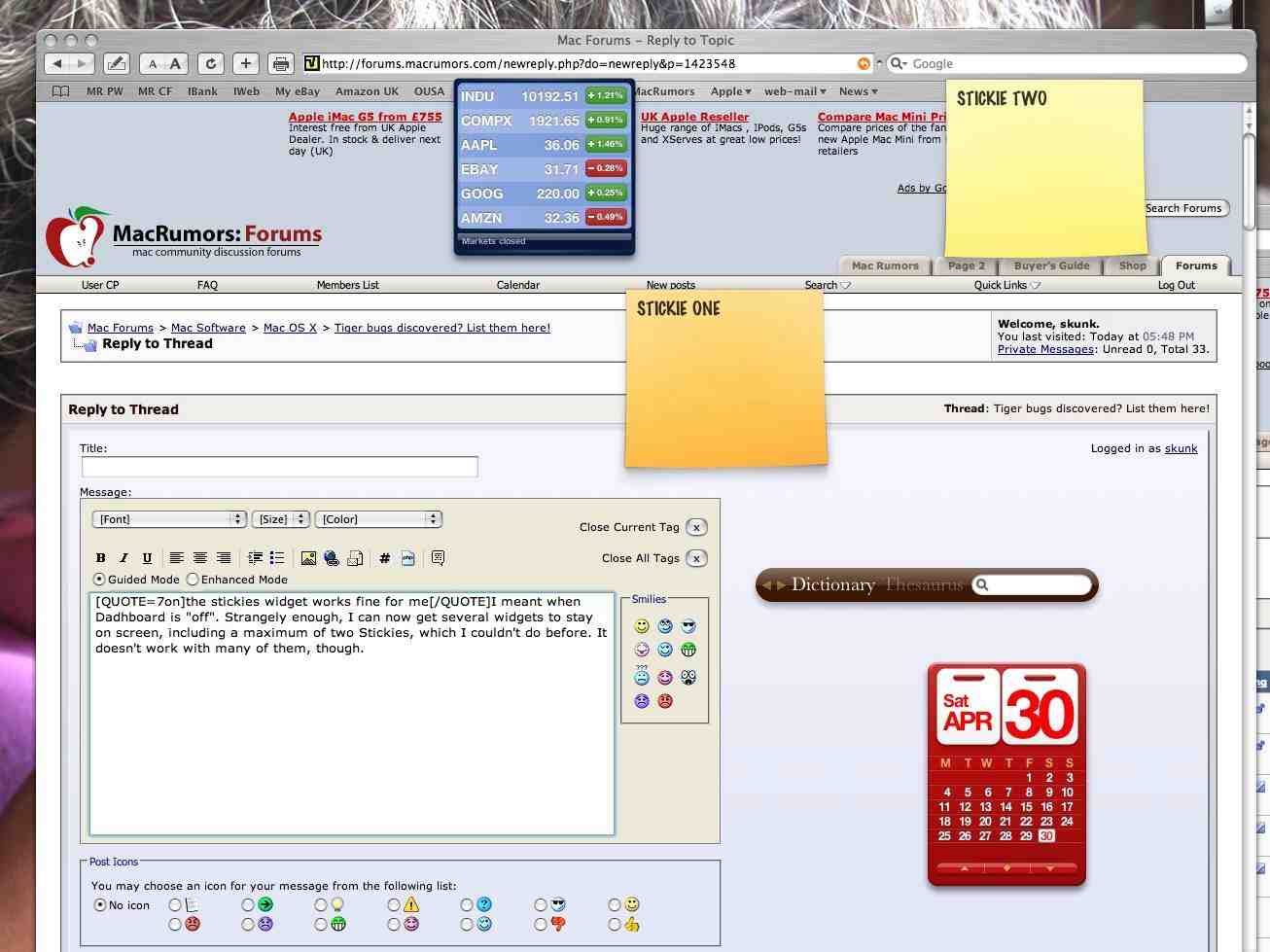Click Log Out in navbar
This screenshot has width=1270, height=952.
pyautogui.click(x=1176, y=285)
